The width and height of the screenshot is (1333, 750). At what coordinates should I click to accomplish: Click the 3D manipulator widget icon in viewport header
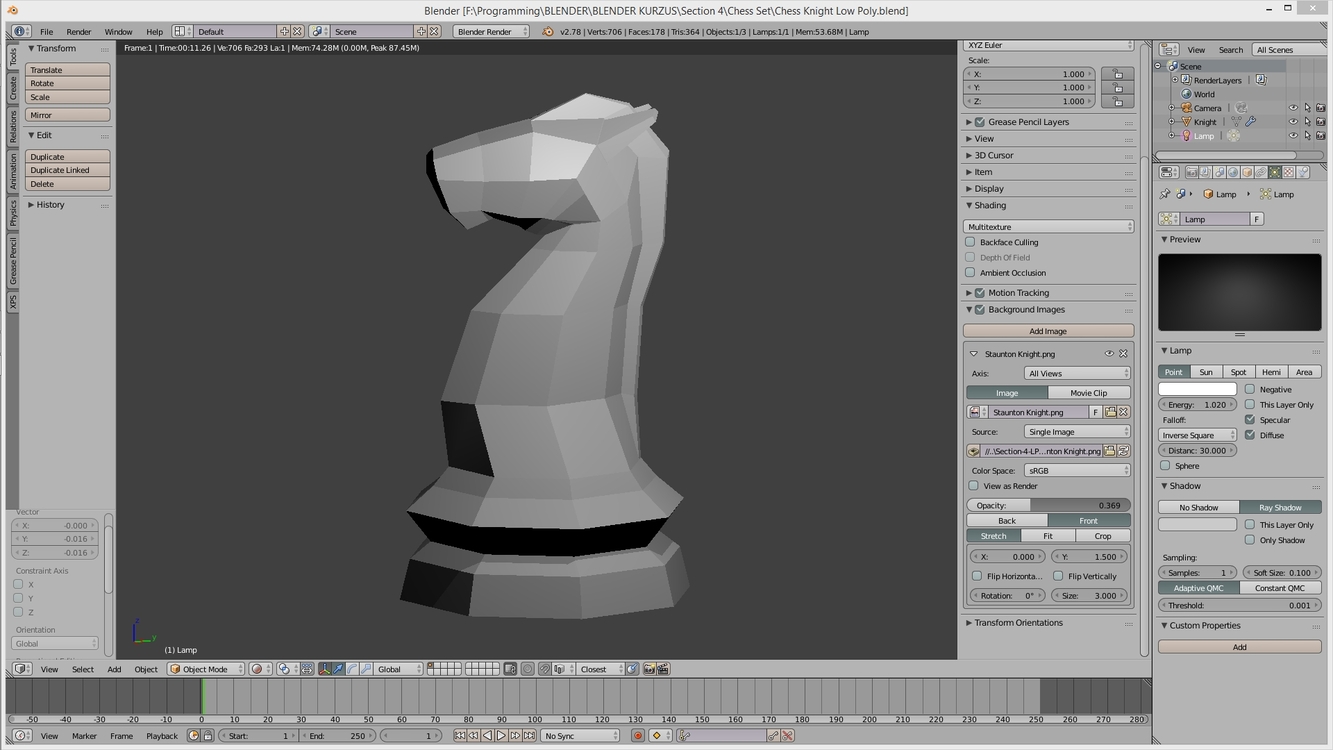tap(324, 669)
